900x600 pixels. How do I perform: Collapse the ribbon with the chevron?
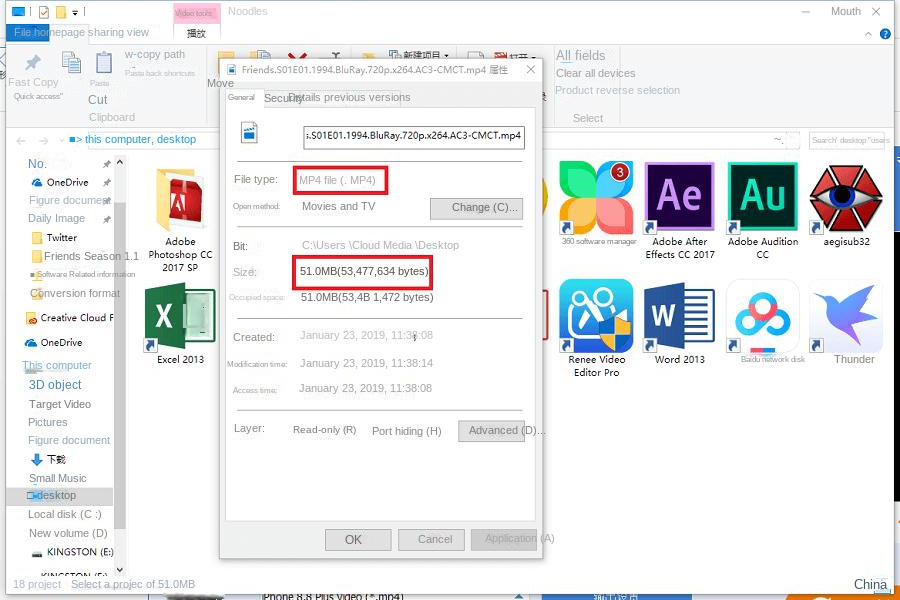(868, 34)
